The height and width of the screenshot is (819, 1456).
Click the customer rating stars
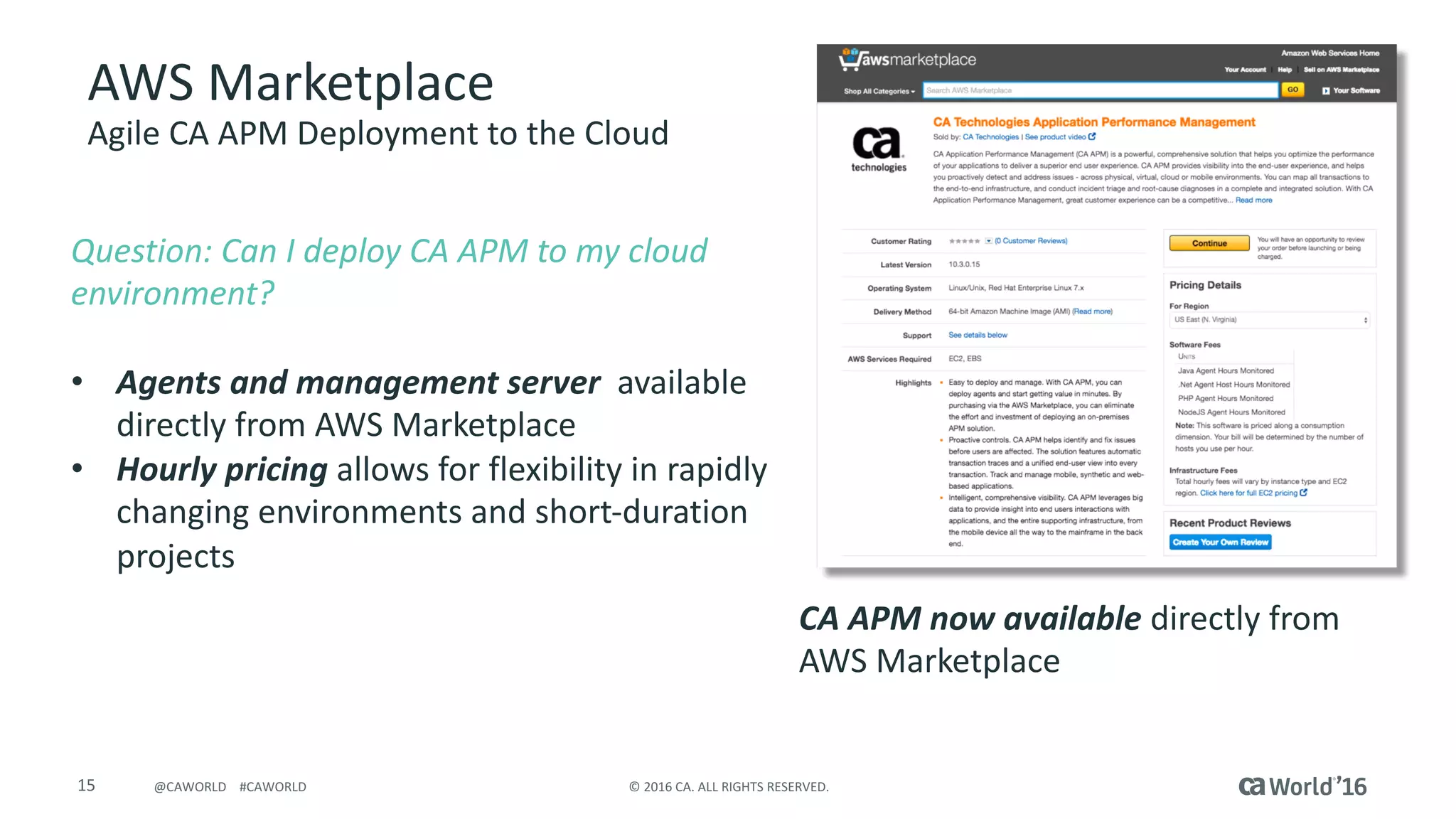coord(964,242)
